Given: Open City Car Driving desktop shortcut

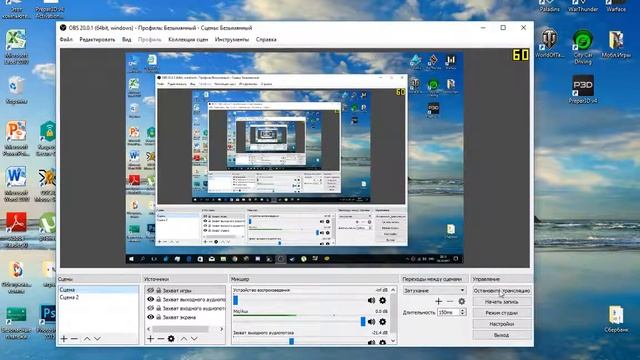Looking at the screenshot, I should point(583,46).
